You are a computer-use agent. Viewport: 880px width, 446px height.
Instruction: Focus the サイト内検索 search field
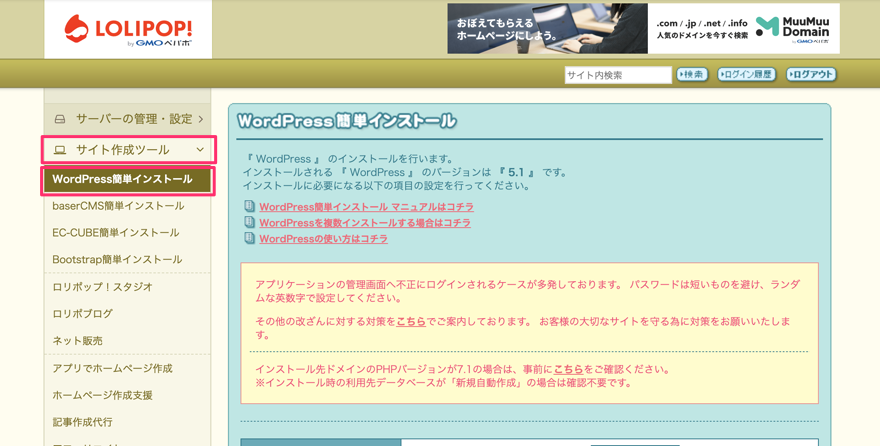(x=618, y=75)
